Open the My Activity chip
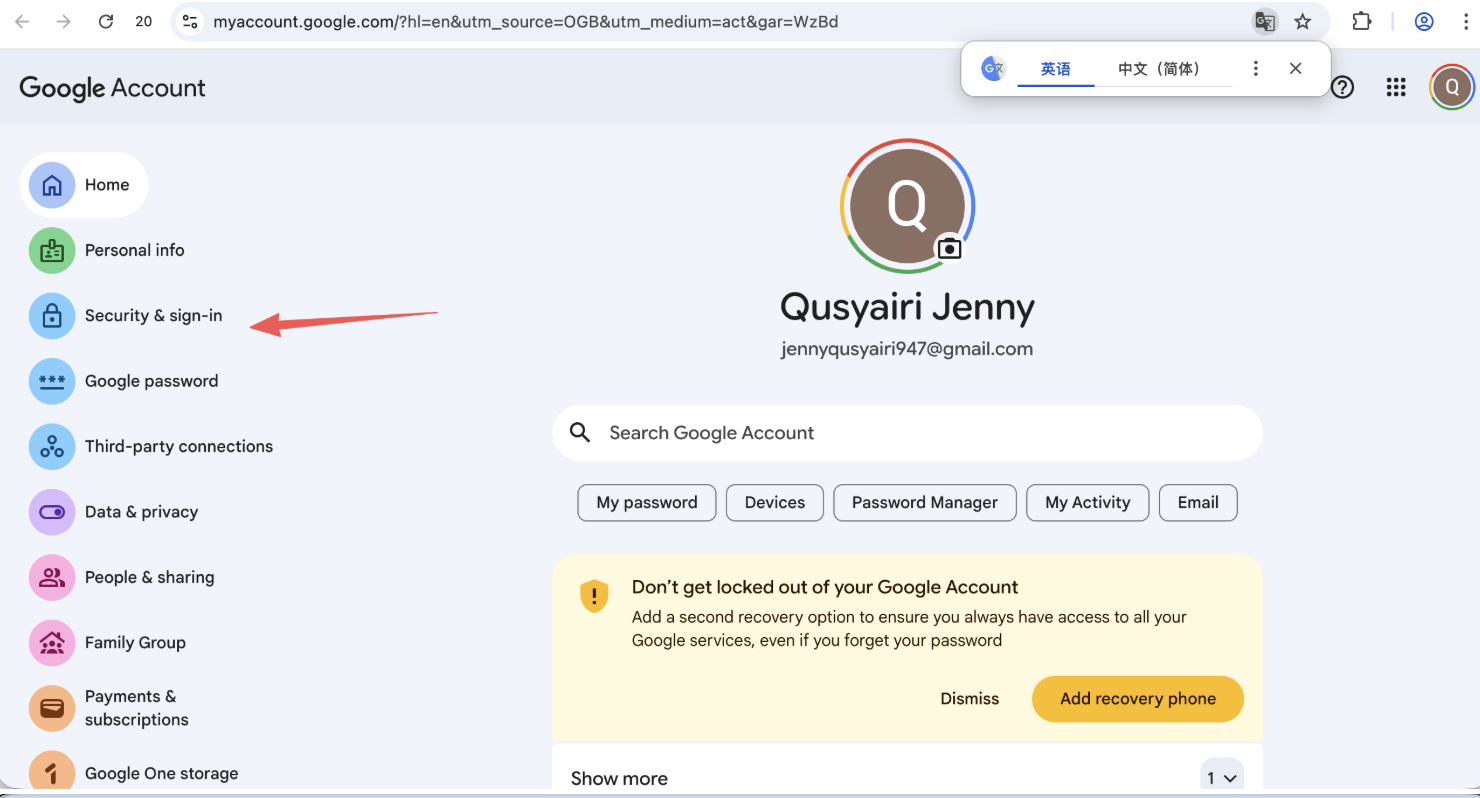 (1088, 503)
